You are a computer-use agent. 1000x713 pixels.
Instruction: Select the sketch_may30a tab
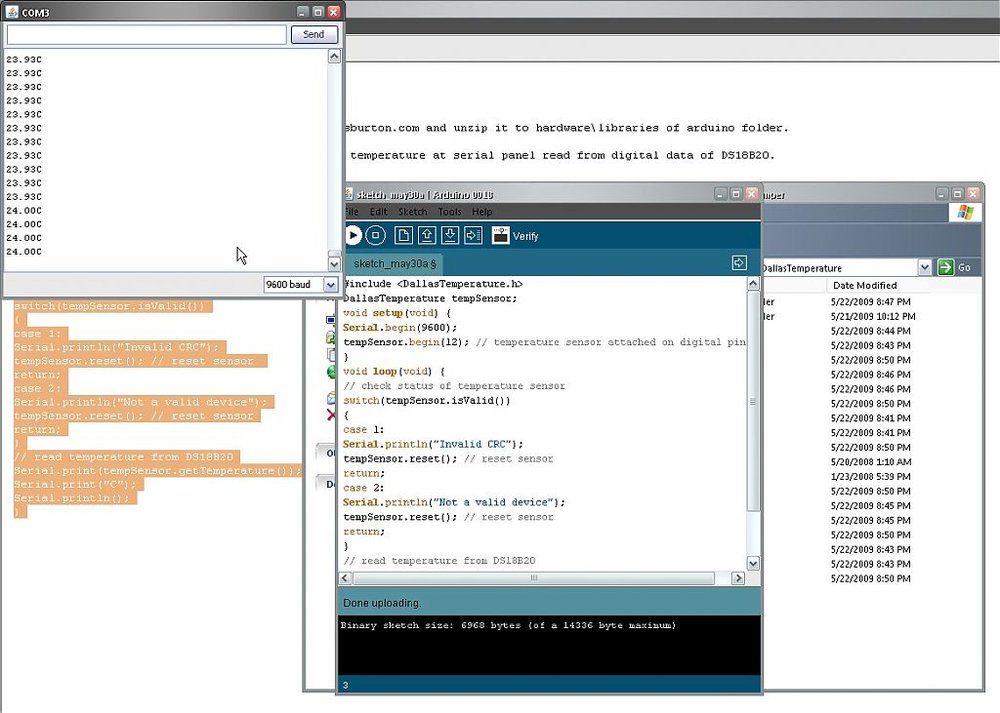[394, 263]
